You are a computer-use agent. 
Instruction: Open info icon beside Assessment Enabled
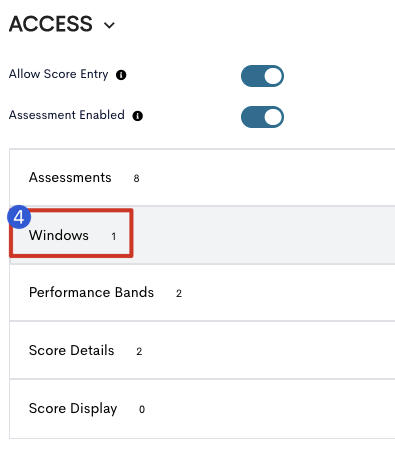[x=138, y=116]
